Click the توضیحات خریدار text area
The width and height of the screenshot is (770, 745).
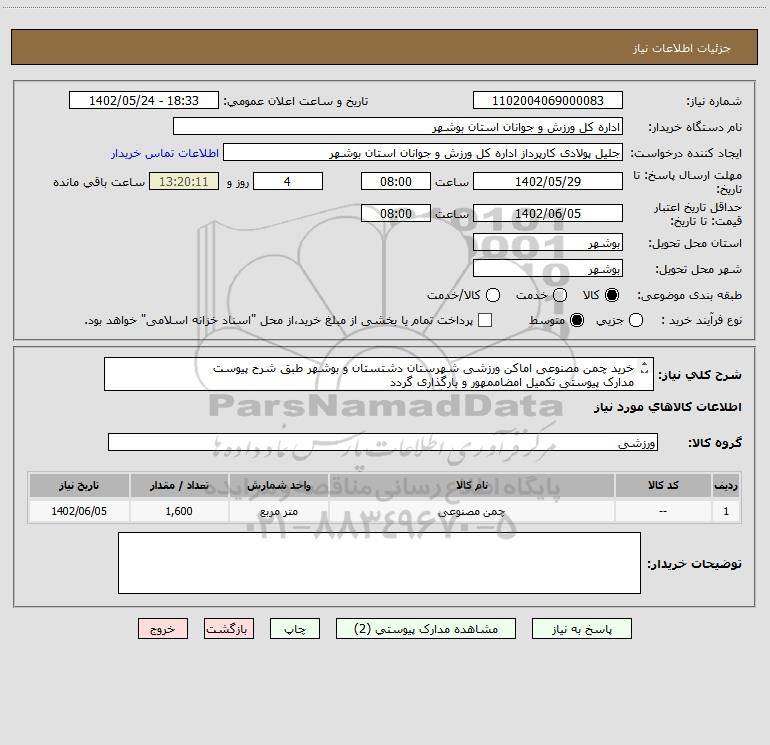(379, 563)
